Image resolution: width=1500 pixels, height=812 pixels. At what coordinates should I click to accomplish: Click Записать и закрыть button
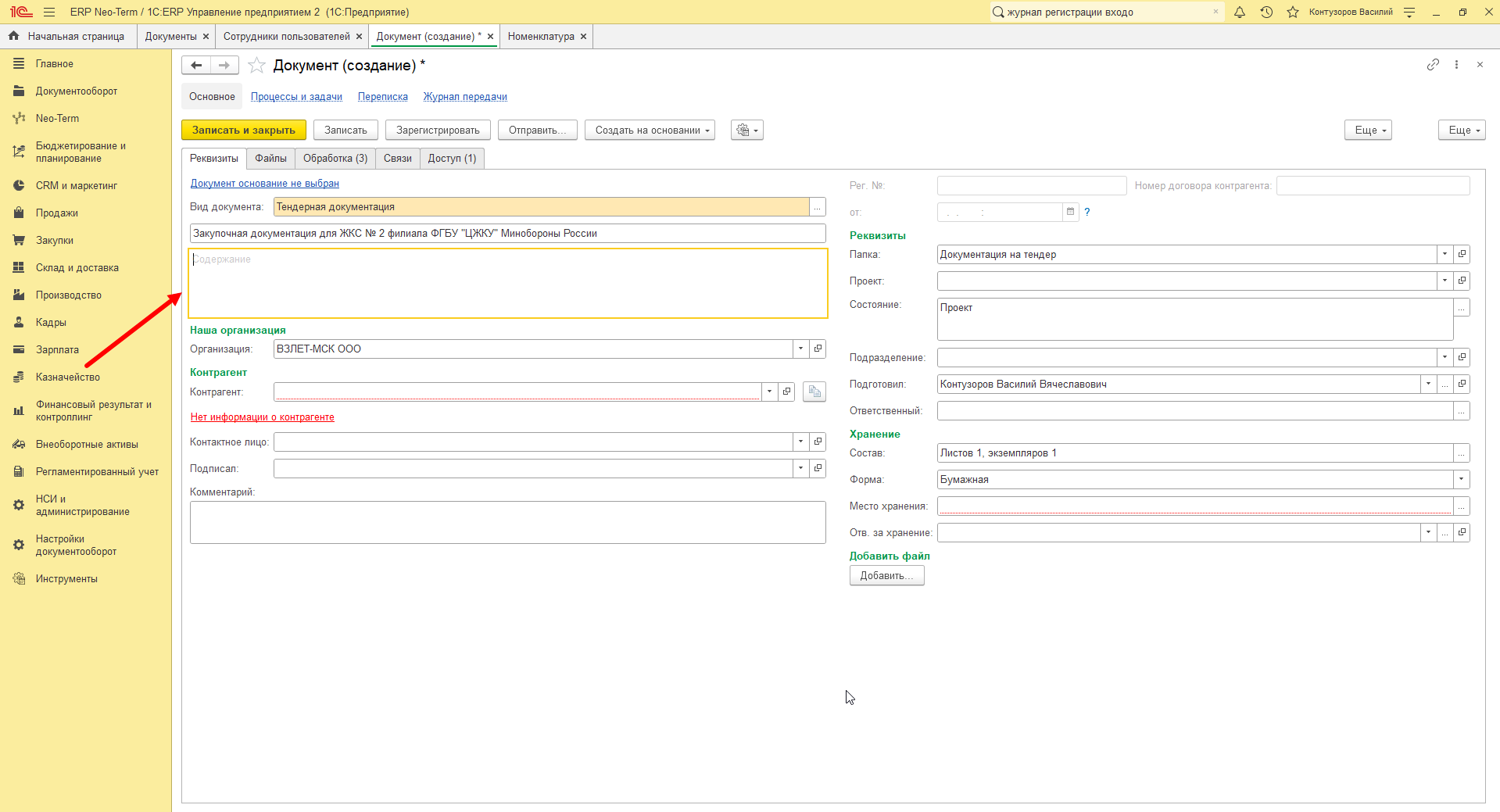[x=244, y=130]
